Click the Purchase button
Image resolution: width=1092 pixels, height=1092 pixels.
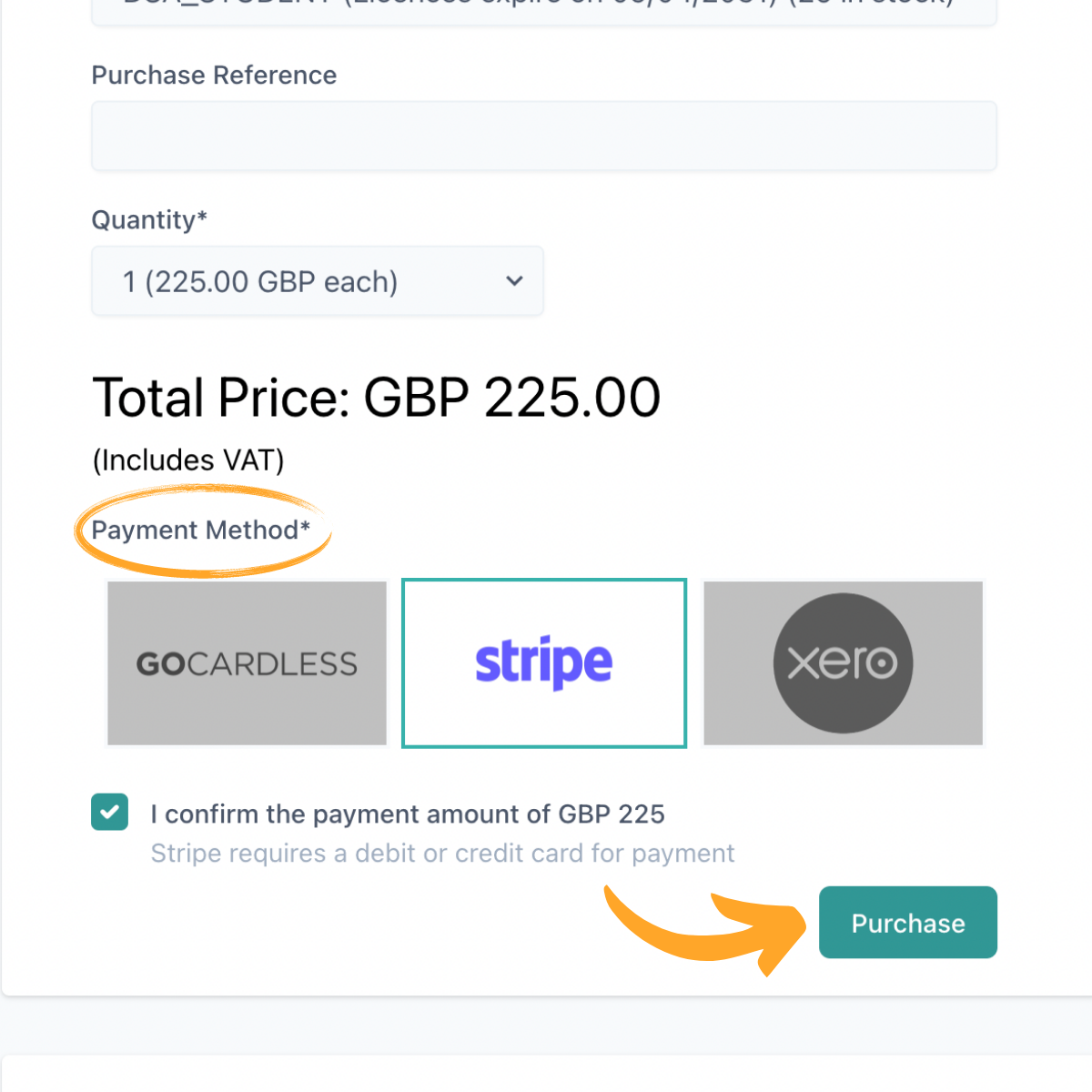(x=908, y=923)
